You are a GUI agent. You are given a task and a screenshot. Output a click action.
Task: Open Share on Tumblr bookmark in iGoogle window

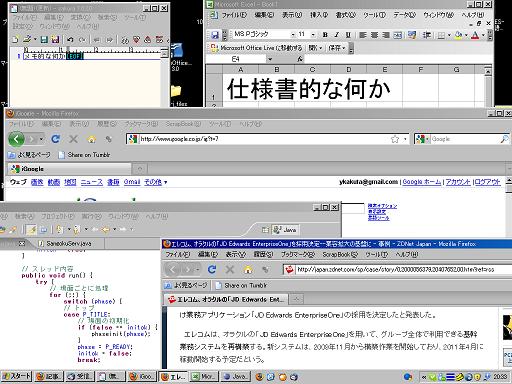point(84,155)
